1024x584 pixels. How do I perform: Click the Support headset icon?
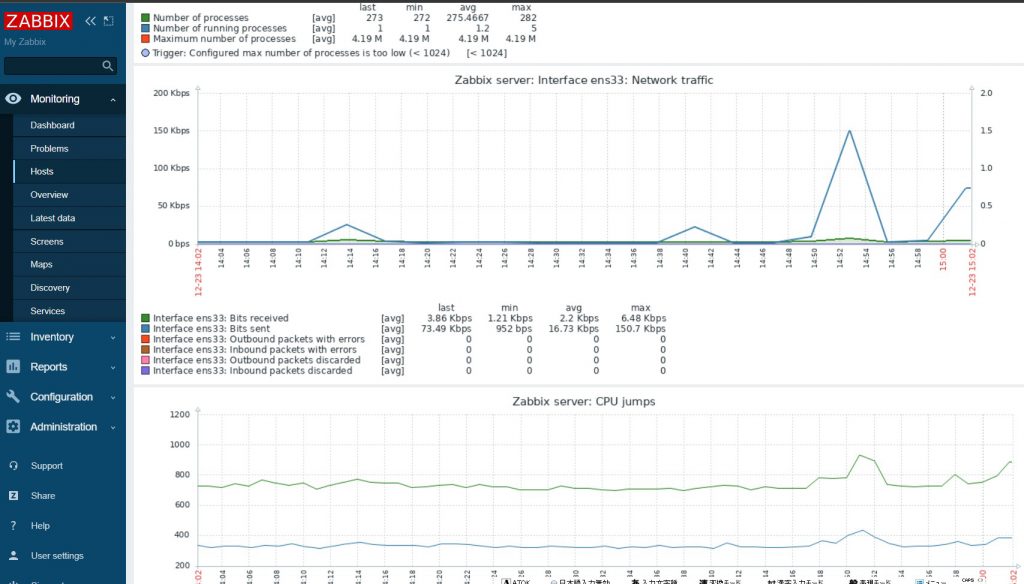click(13, 466)
